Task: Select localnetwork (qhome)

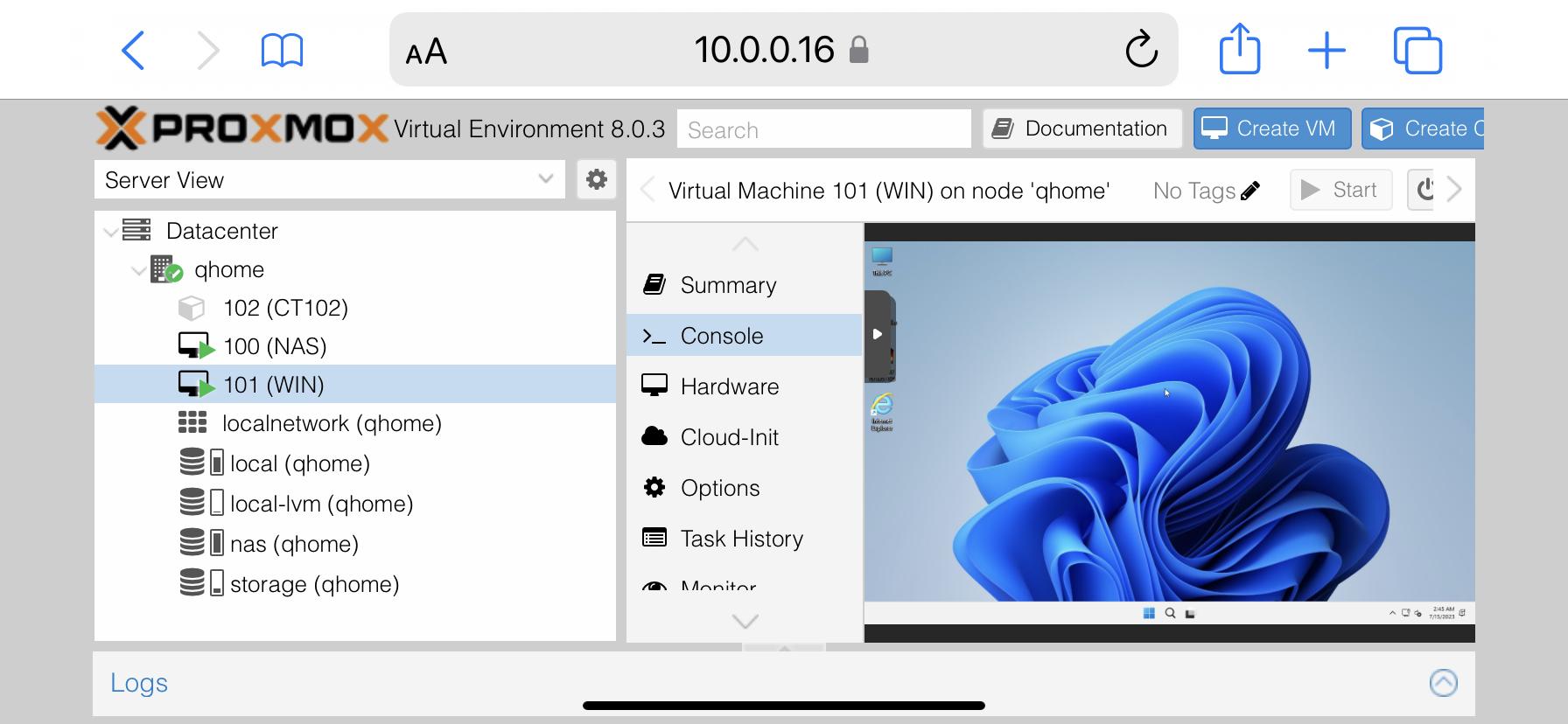Action: (x=332, y=423)
